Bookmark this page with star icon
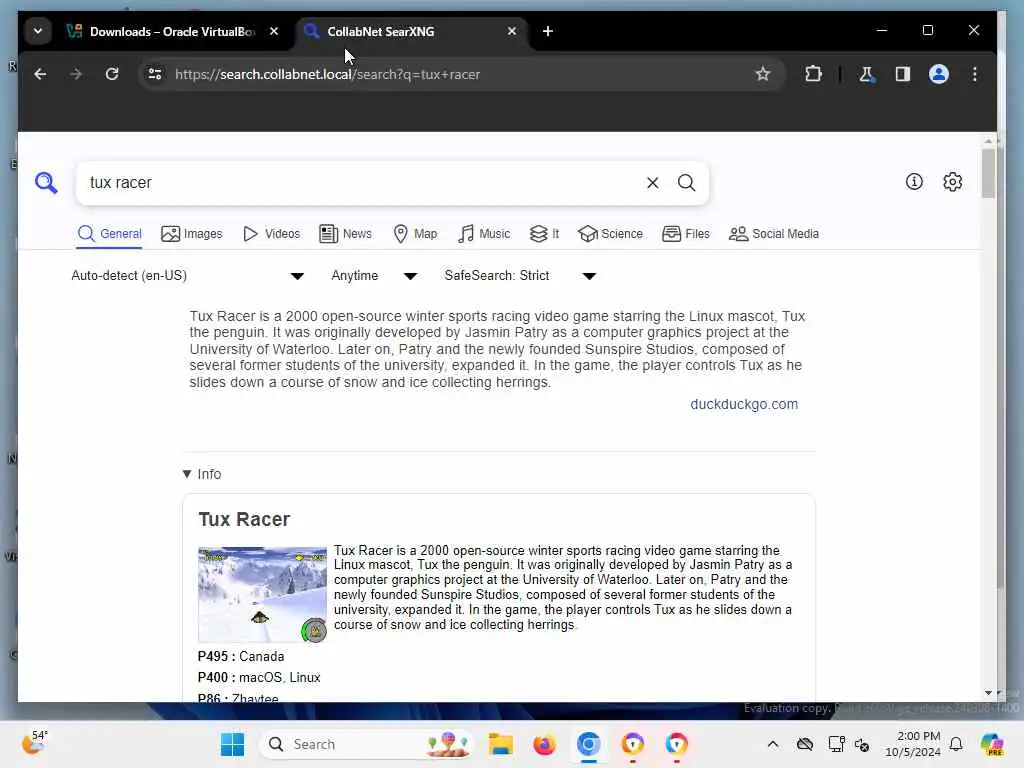Image resolution: width=1024 pixels, height=768 pixels. pyautogui.click(x=762, y=74)
